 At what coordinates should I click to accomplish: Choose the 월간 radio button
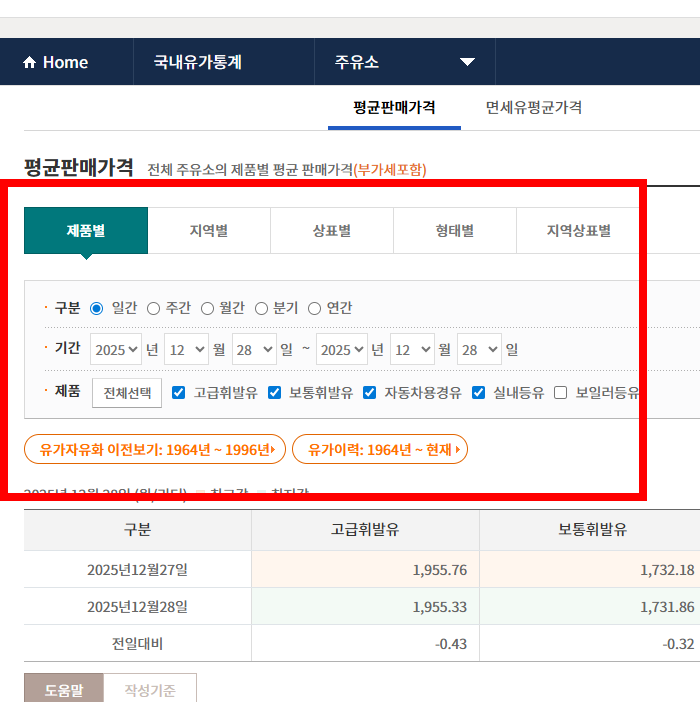pos(207,308)
